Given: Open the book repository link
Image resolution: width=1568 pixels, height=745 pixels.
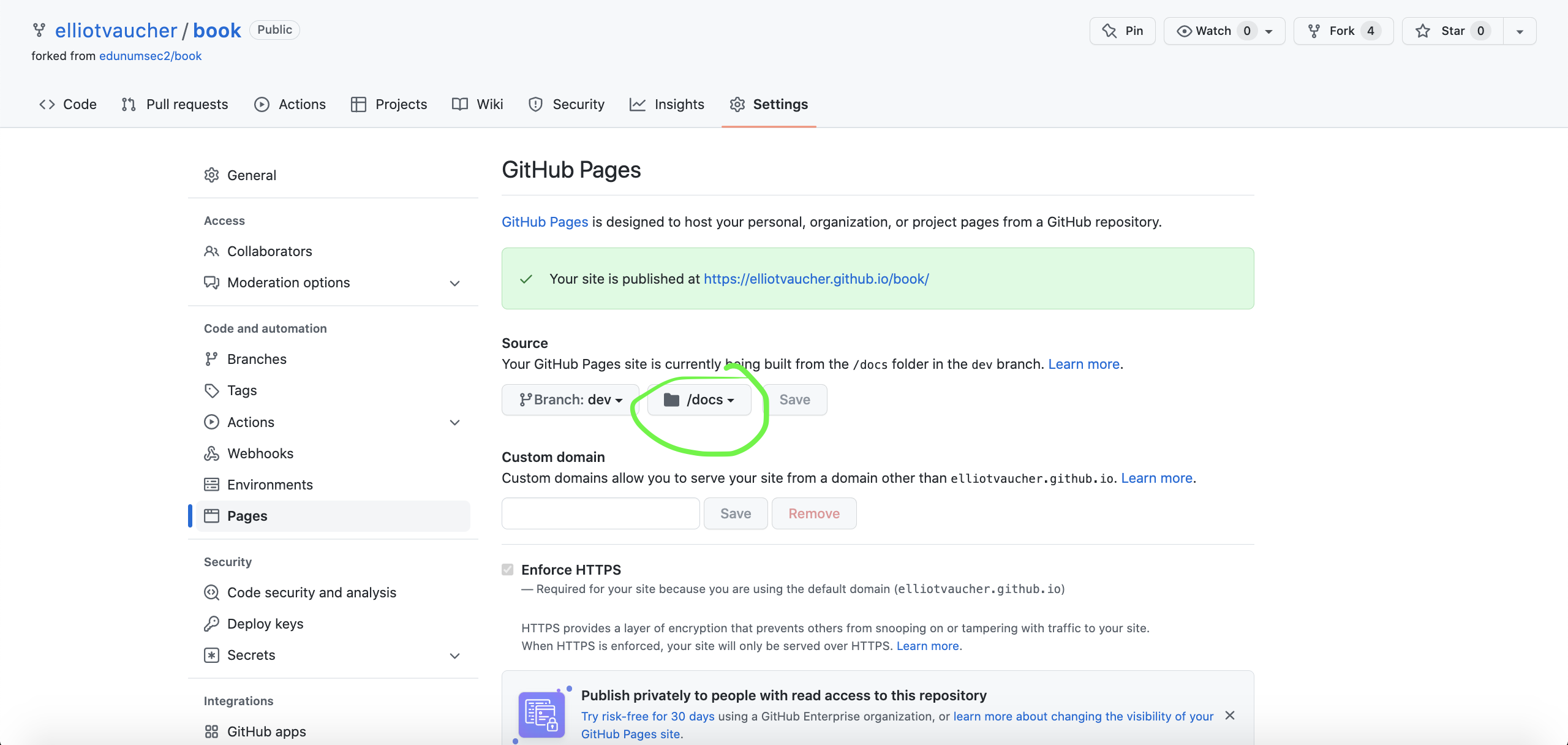Looking at the screenshot, I should pos(217,30).
